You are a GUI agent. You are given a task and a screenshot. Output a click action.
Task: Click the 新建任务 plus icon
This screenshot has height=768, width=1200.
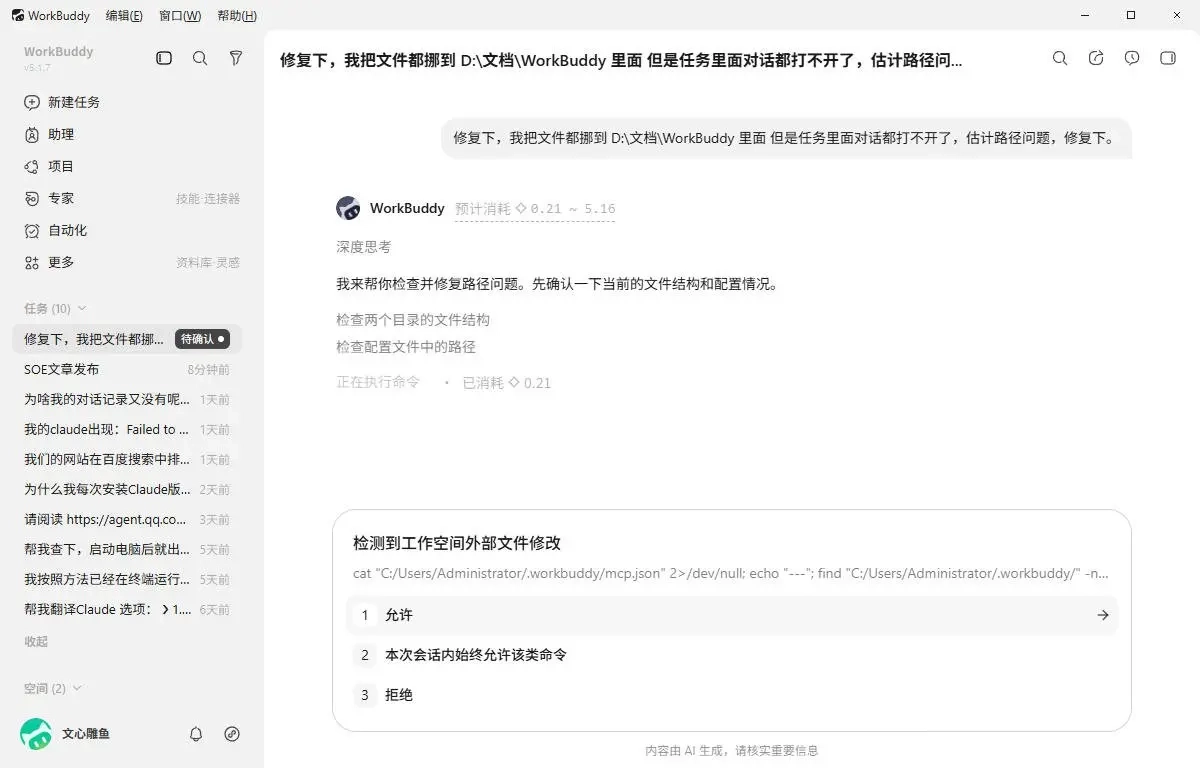click(31, 102)
